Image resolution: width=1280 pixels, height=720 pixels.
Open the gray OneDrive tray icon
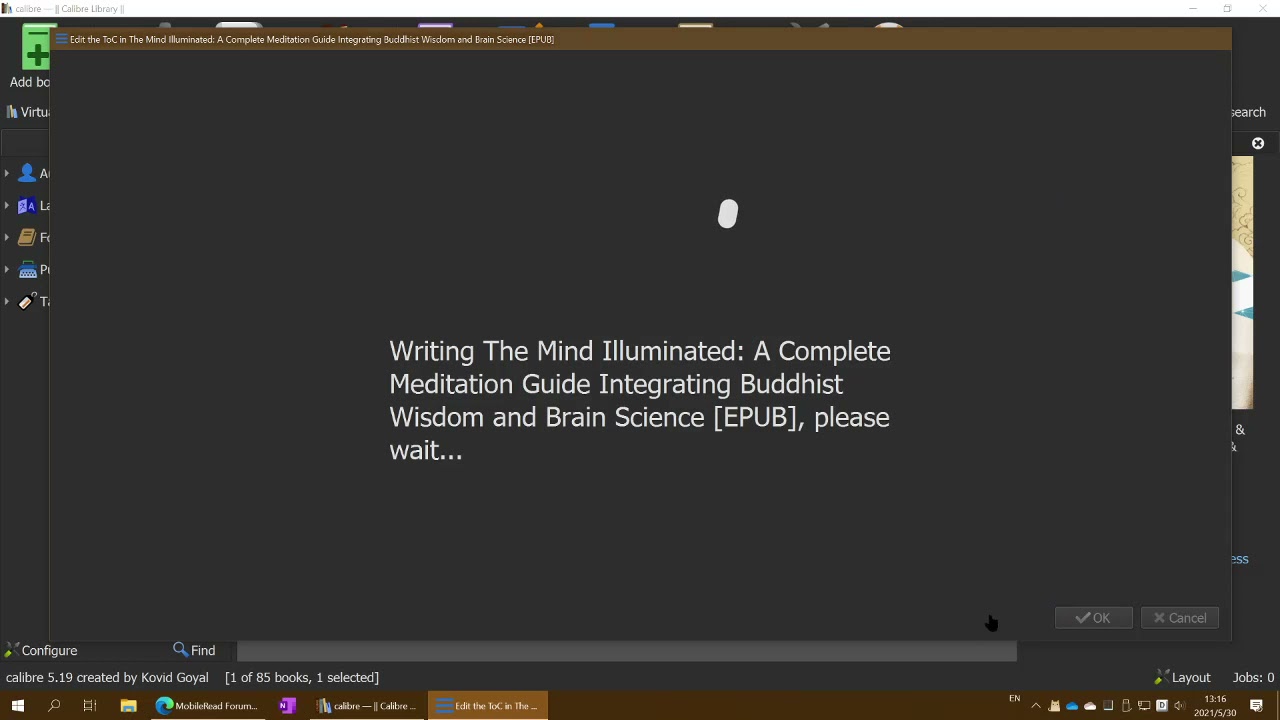click(x=1090, y=706)
